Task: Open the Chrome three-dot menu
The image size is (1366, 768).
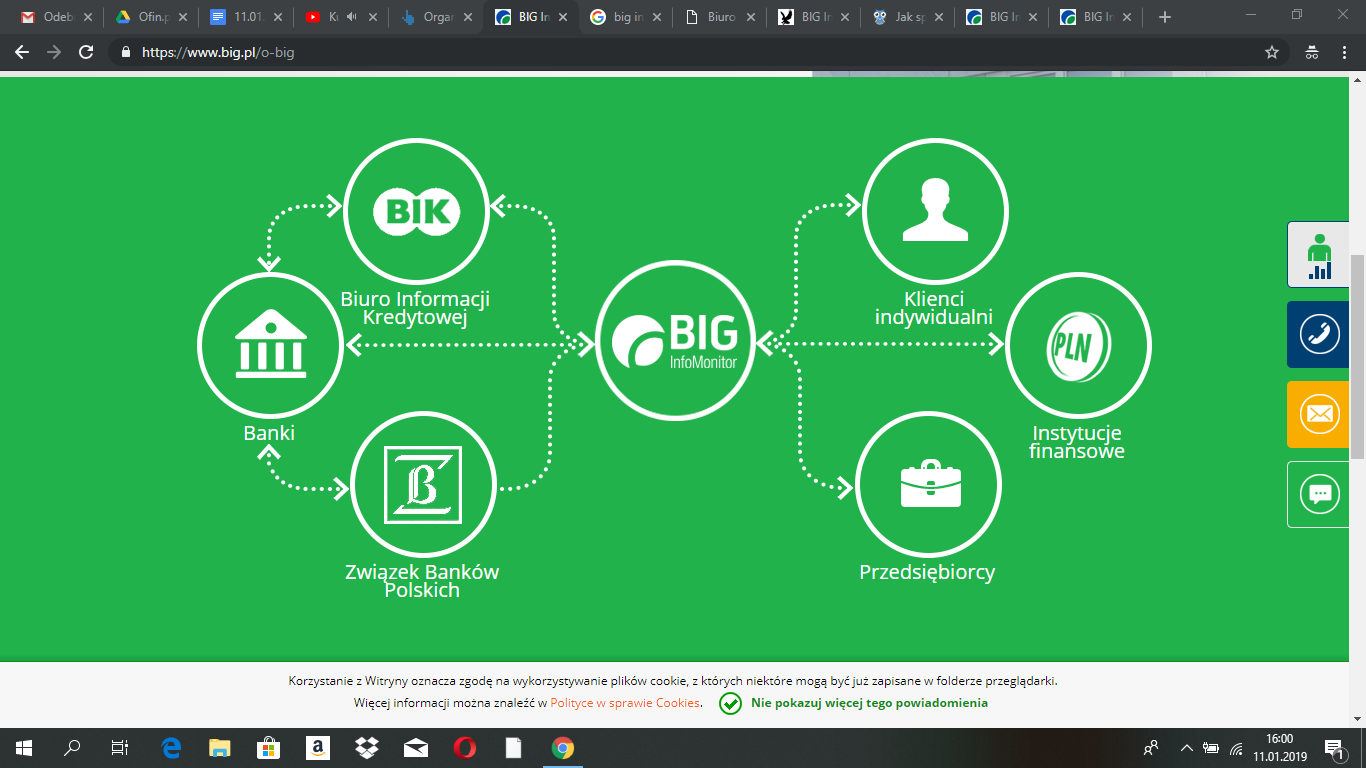Action: coord(1345,52)
